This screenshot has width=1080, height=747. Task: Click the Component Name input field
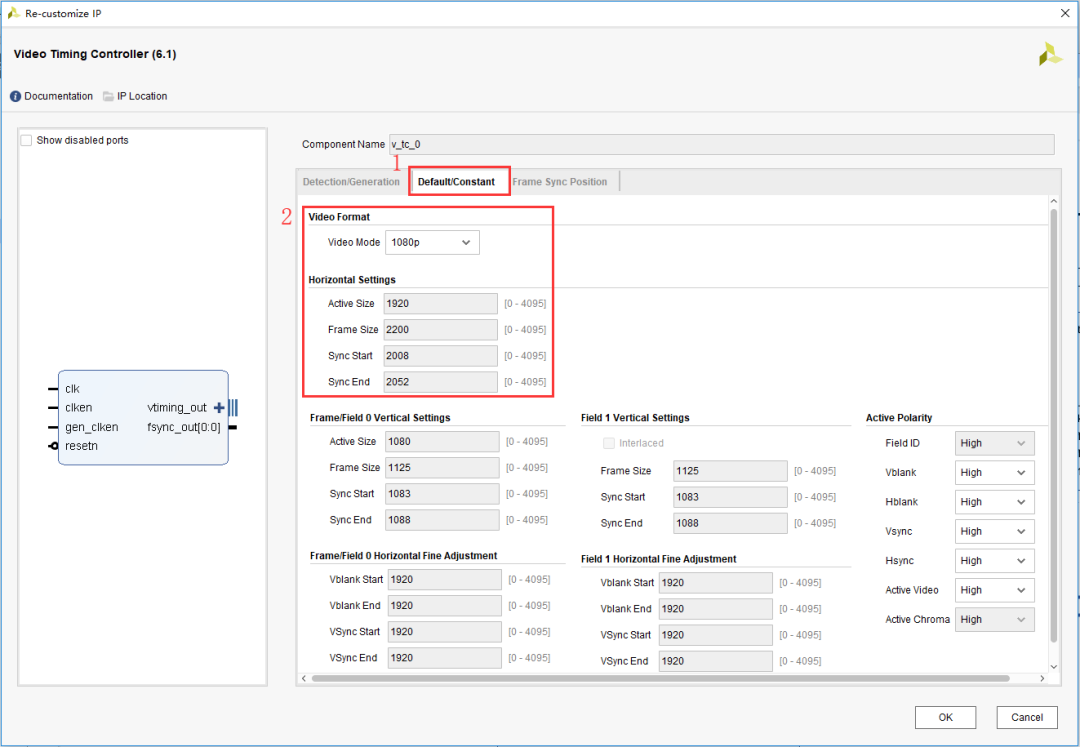(x=720, y=145)
